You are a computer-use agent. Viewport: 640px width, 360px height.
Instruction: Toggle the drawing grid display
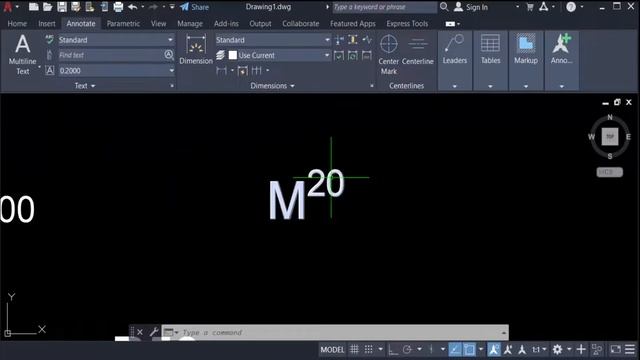354,349
